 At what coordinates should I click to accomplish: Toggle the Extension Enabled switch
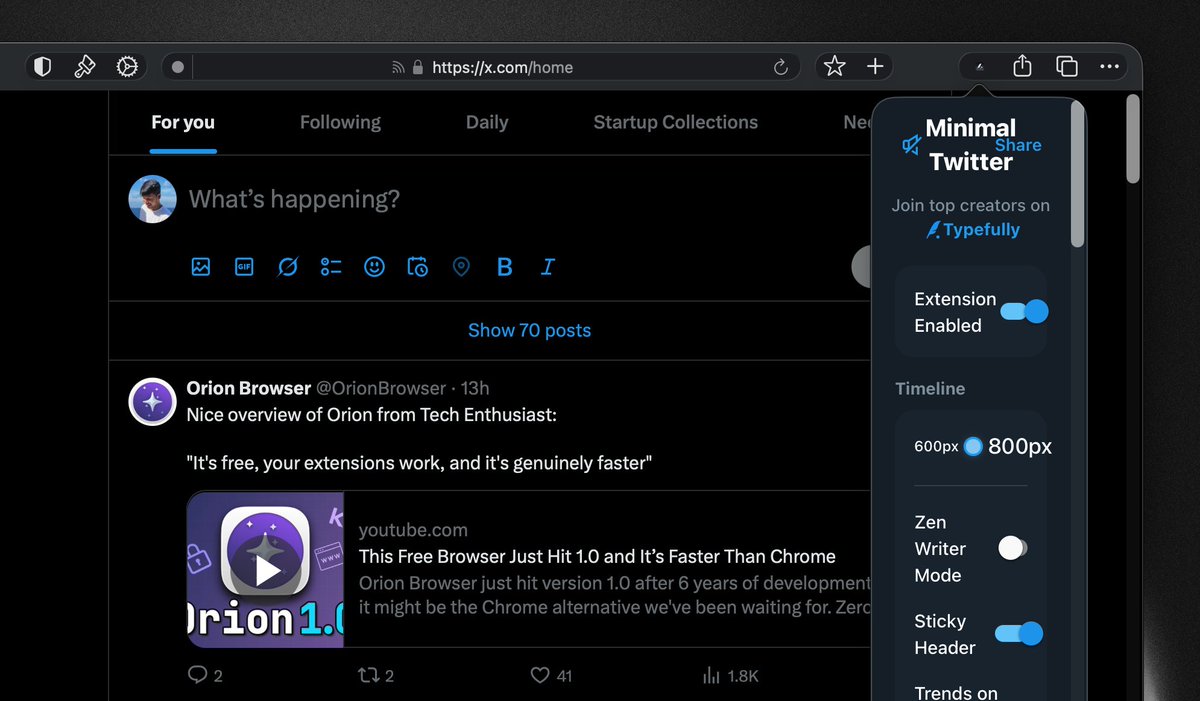(x=1024, y=311)
